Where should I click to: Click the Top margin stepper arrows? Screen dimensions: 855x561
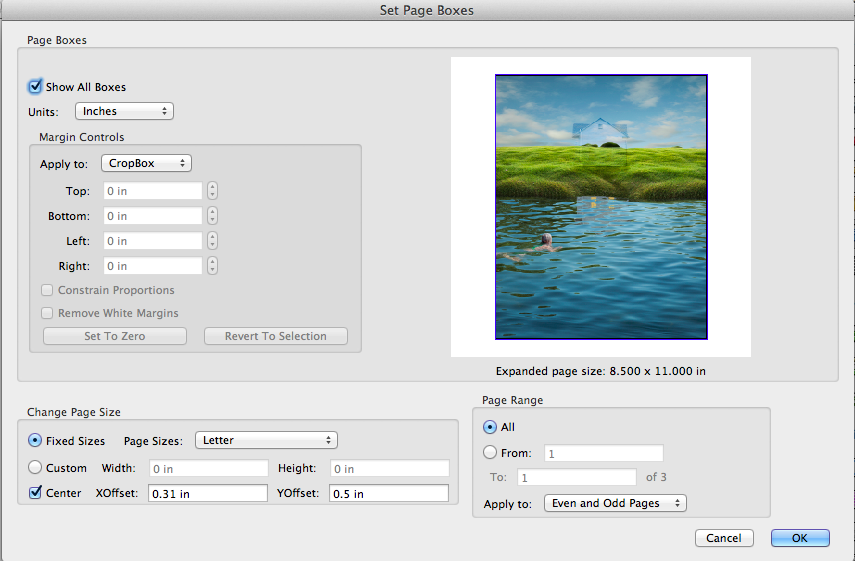[213, 191]
